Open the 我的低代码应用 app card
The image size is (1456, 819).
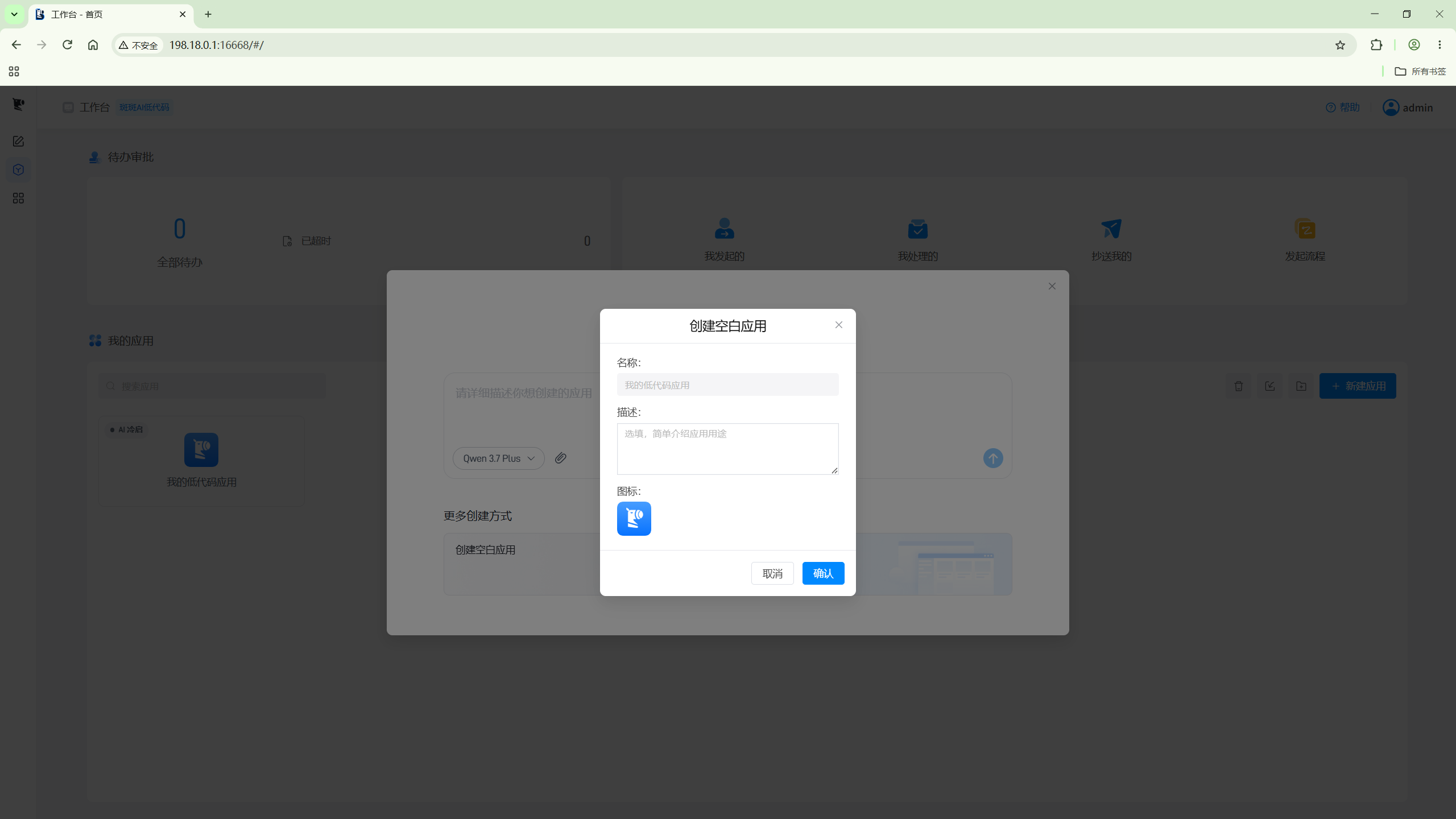pyautogui.click(x=201, y=461)
